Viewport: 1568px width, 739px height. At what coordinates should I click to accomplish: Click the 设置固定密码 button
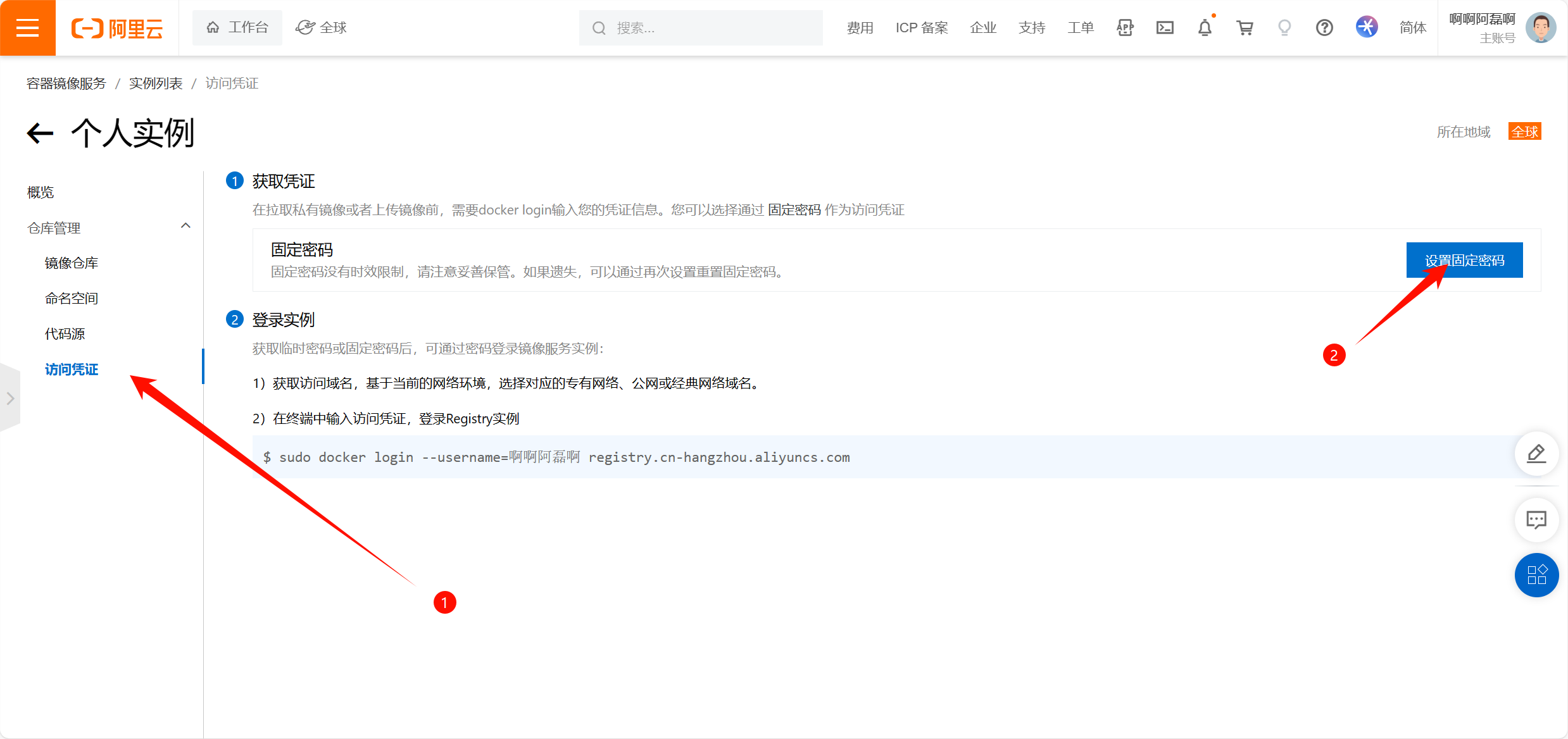[1464, 260]
